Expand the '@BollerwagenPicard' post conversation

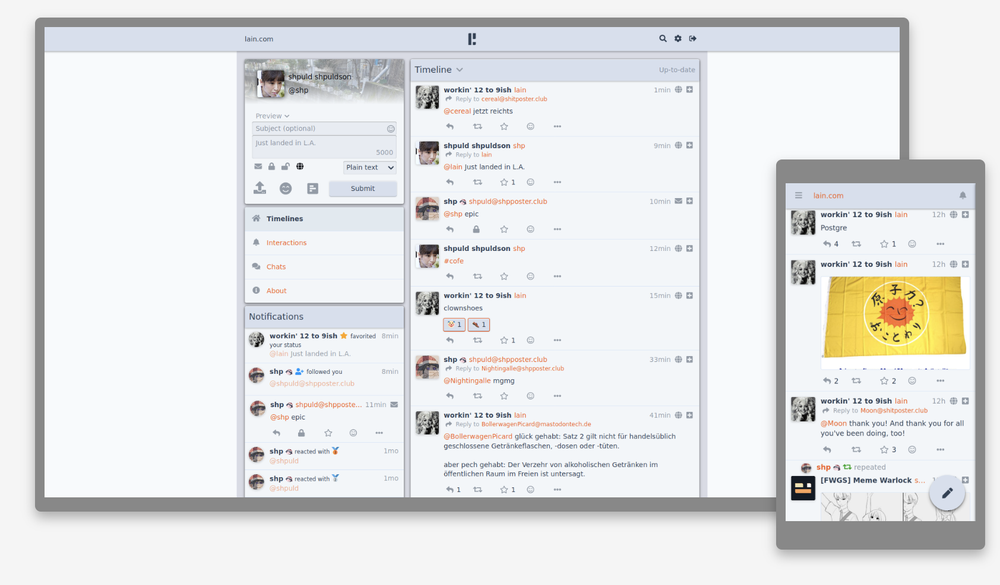click(x=689, y=415)
